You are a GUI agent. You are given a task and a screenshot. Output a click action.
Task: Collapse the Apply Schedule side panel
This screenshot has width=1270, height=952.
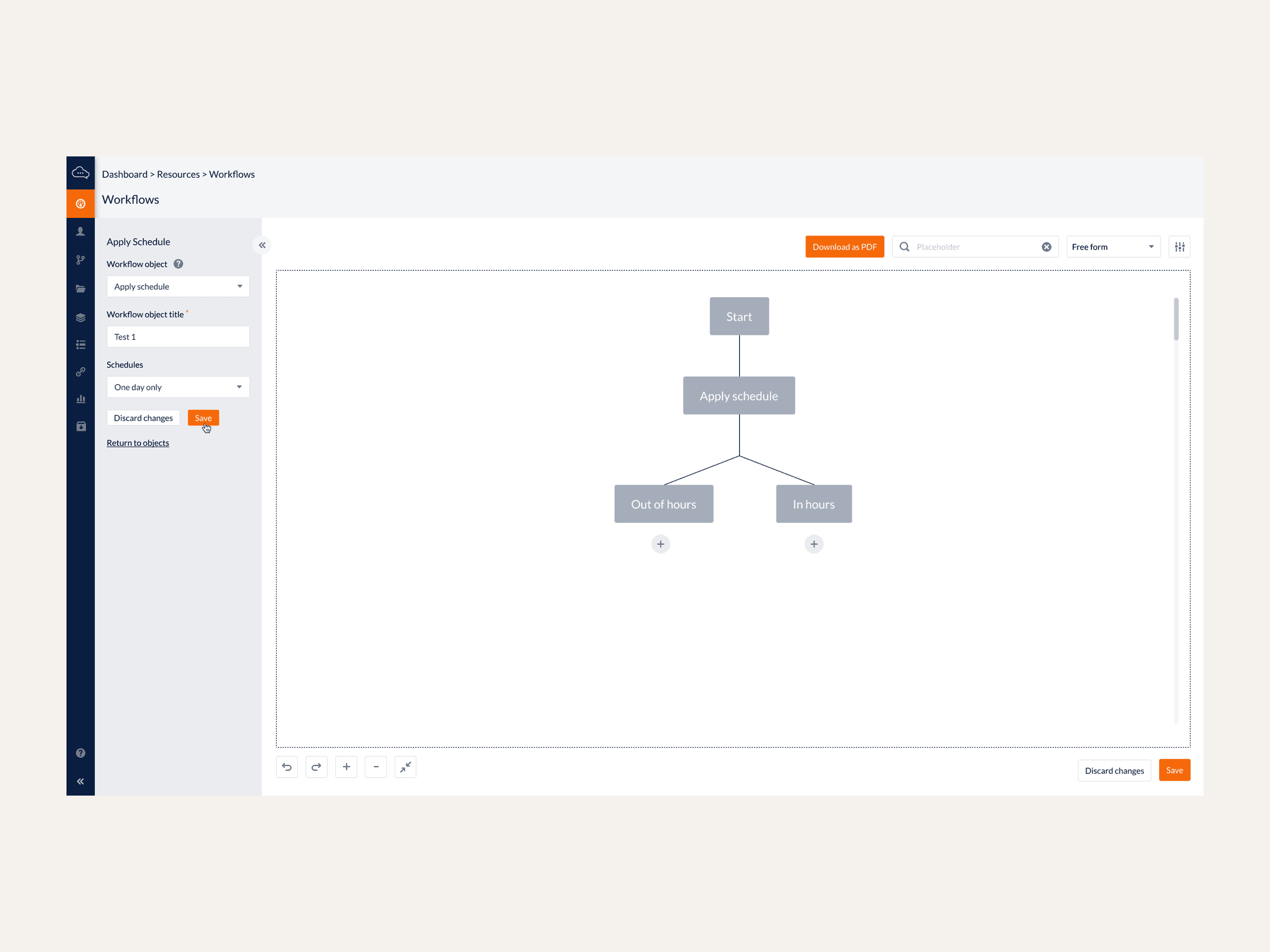point(262,245)
